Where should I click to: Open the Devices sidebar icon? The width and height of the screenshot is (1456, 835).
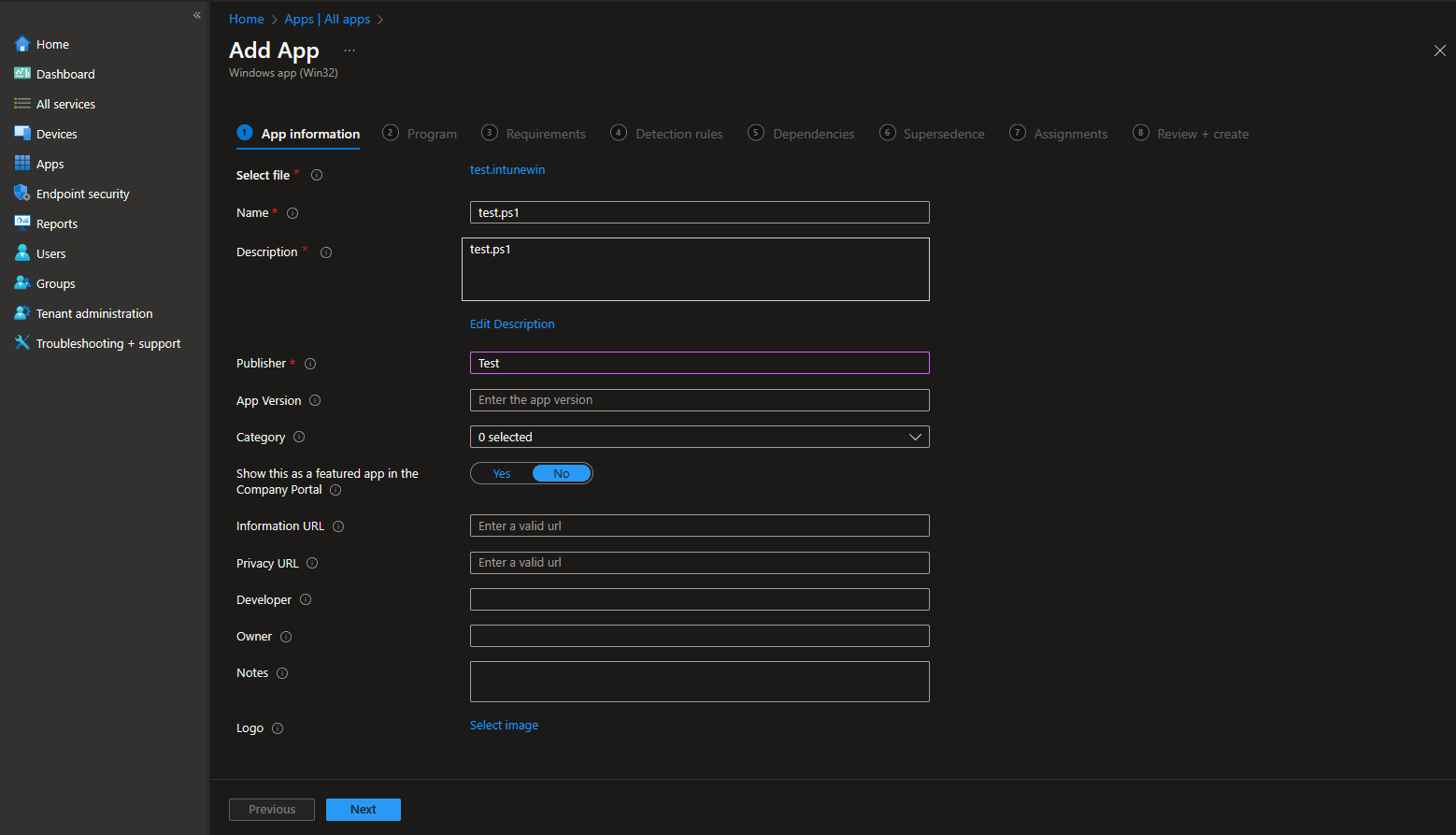click(x=22, y=134)
